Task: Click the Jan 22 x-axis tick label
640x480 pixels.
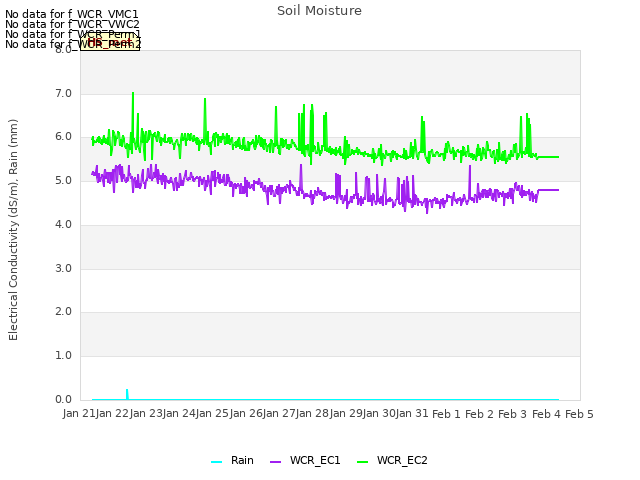Action: 113,413
